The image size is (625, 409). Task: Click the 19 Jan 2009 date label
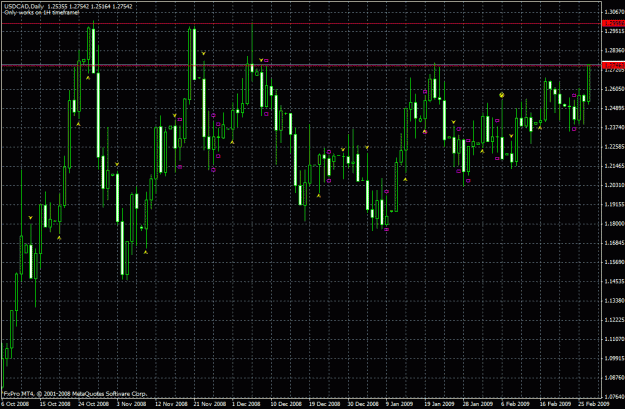pos(439,404)
